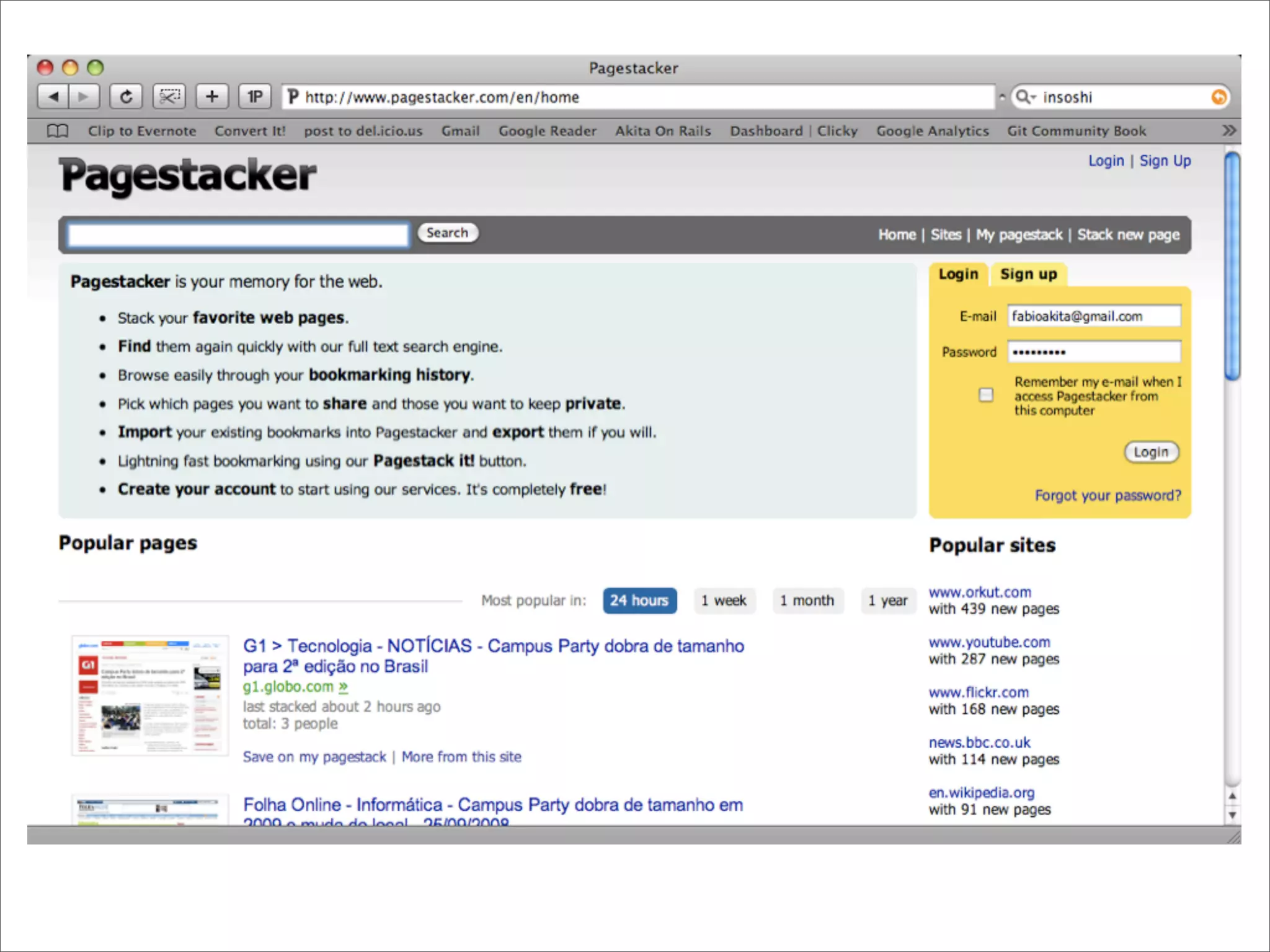This screenshot has width=1270, height=952.
Task: Click the scrollbar down arrow
Action: click(x=1232, y=815)
